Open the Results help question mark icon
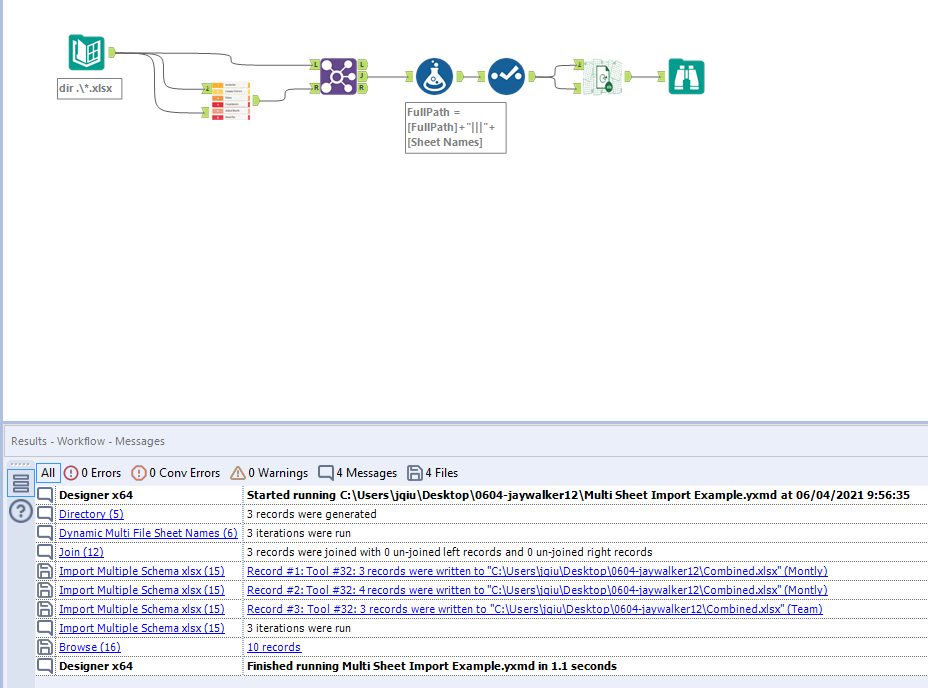The width and height of the screenshot is (928, 688). (21, 511)
